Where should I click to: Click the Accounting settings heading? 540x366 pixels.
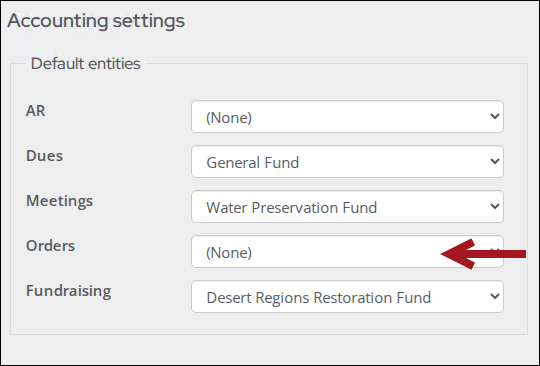click(x=96, y=21)
